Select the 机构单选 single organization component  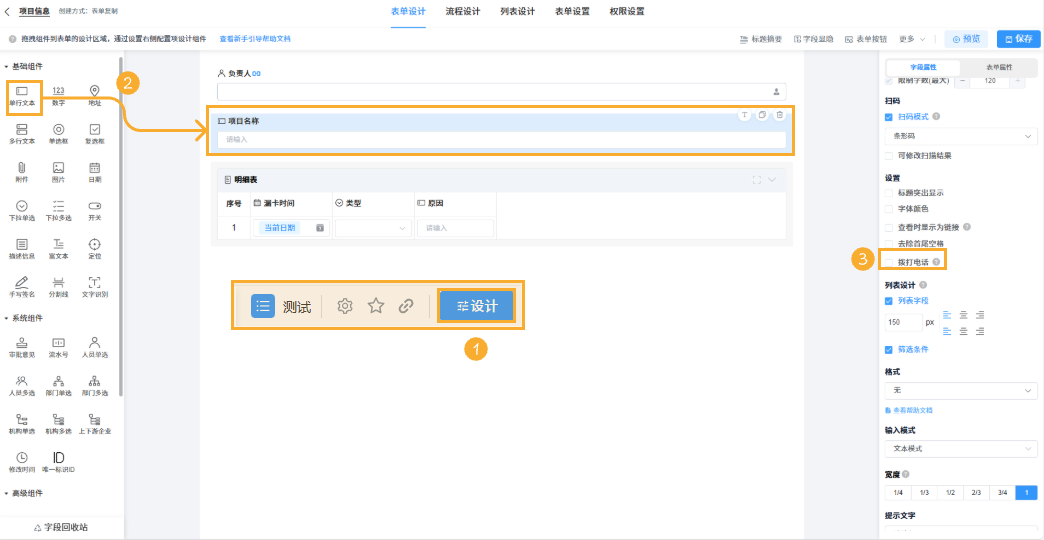22,424
